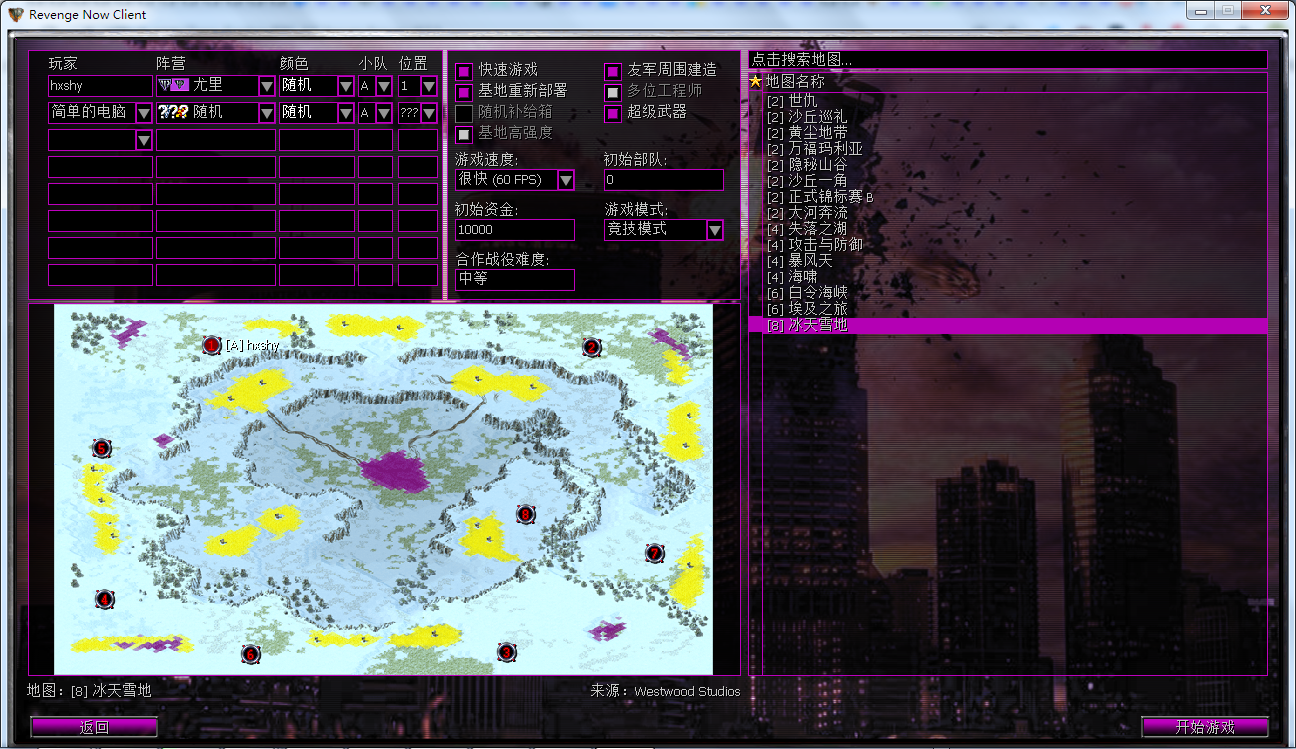The height and width of the screenshot is (749, 1296).
Task: Select start position 4 marker on the map
Action: pyautogui.click(x=104, y=599)
